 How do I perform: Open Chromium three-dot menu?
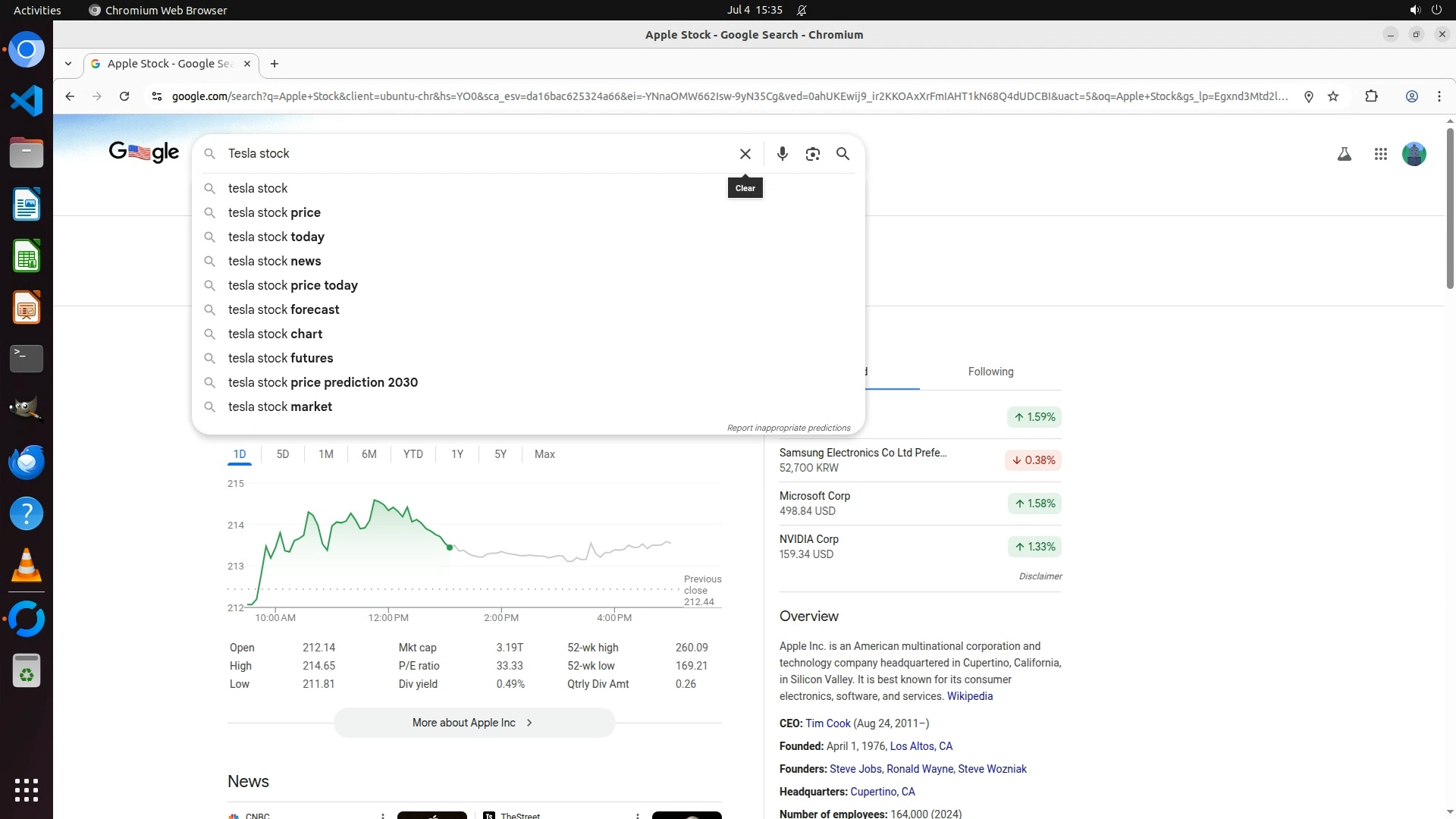click(1439, 96)
